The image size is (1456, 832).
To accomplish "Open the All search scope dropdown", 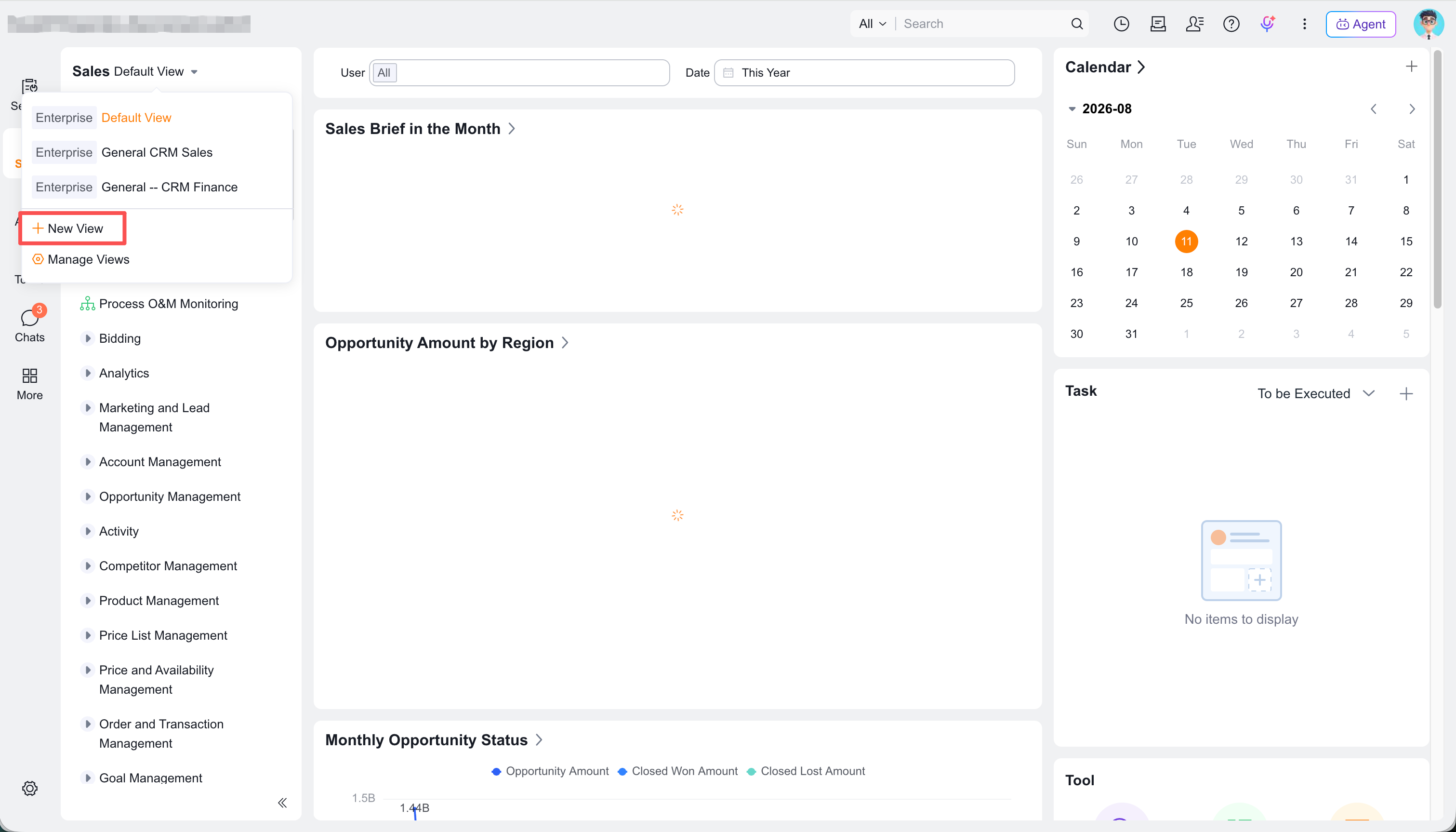I will click(873, 24).
